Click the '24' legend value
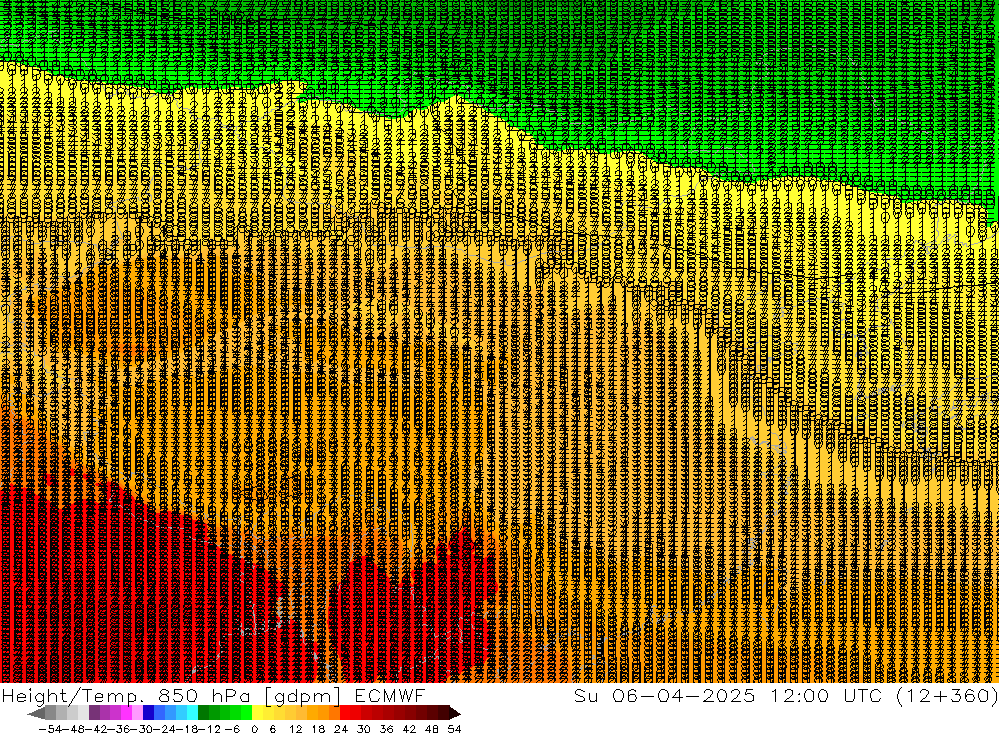The image size is (1000, 733). tap(341, 729)
